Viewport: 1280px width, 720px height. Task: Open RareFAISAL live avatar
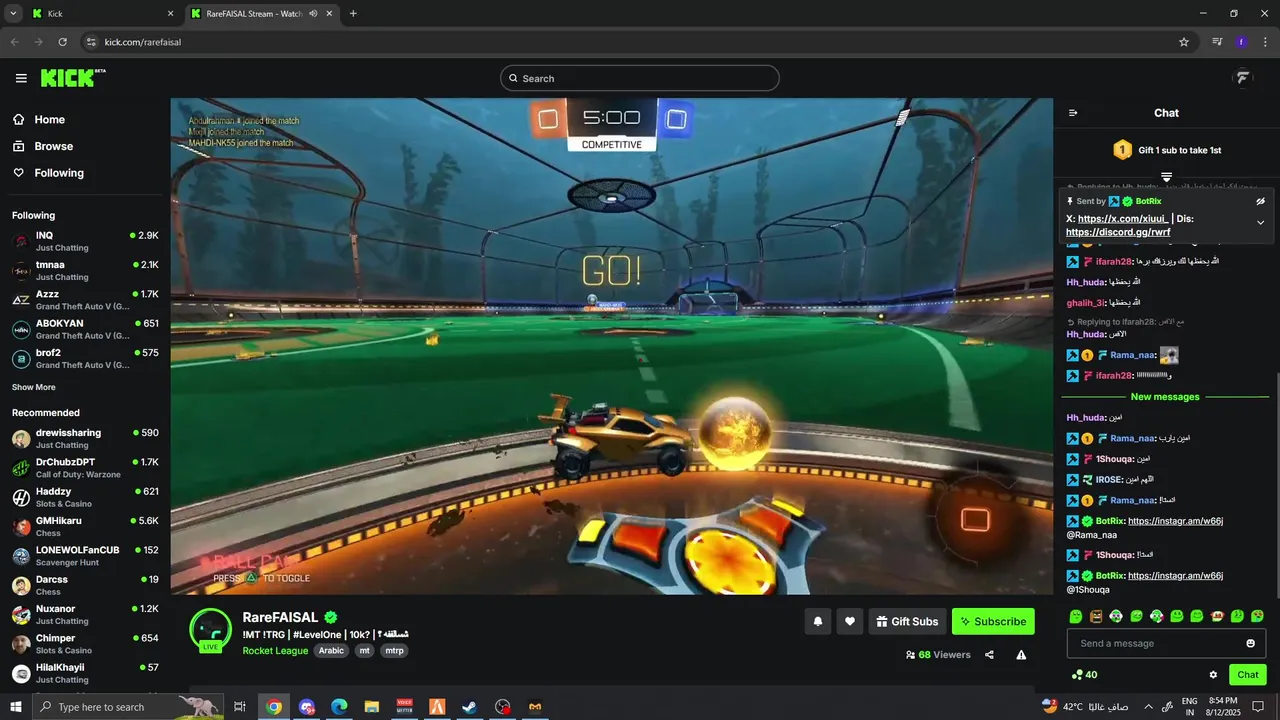(211, 629)
